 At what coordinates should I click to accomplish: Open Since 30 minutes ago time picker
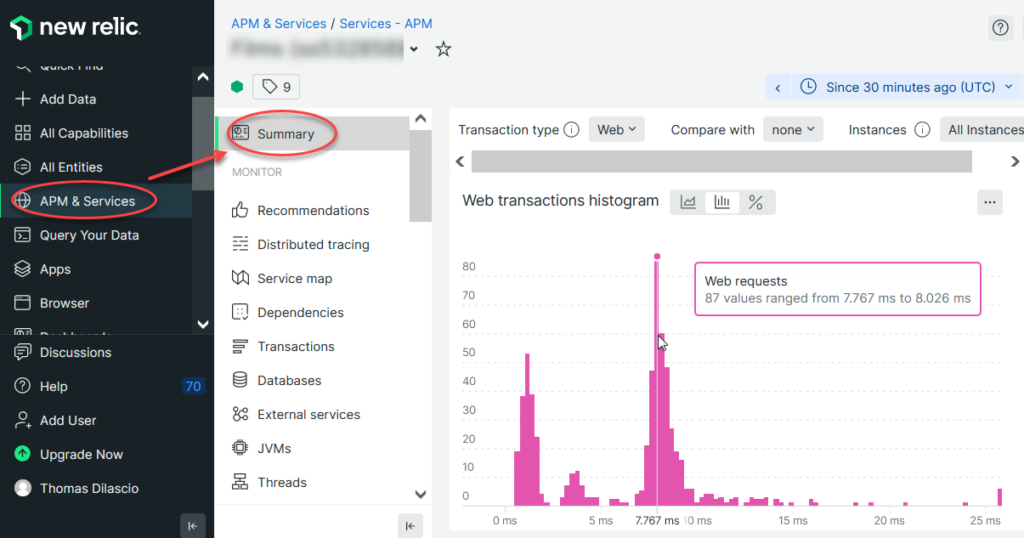(x=908, y=87)
